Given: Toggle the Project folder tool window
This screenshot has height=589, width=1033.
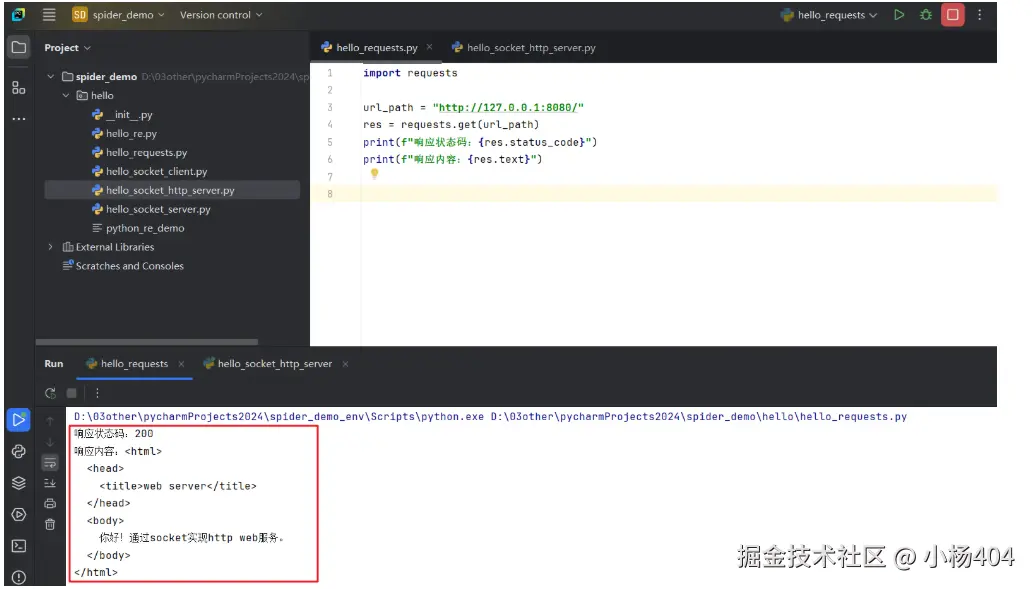Looking at the screenshot, I should [x=18, y=47].
